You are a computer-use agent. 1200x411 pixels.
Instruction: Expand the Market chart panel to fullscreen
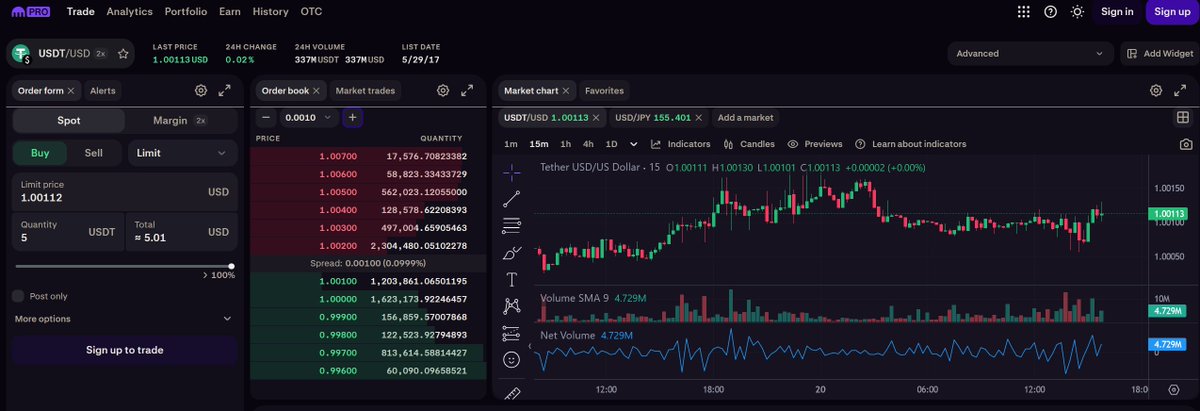pos(1180,90)
